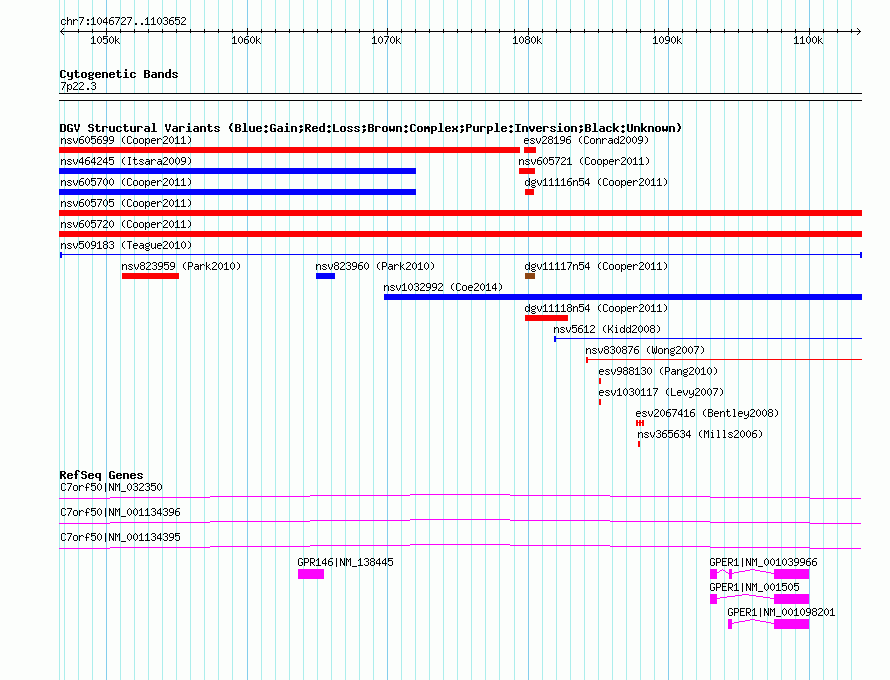890x680 pixels.
Task: Open the 'nsv5612 (Kidd2008)' label
Action: [x=607, y=329]
